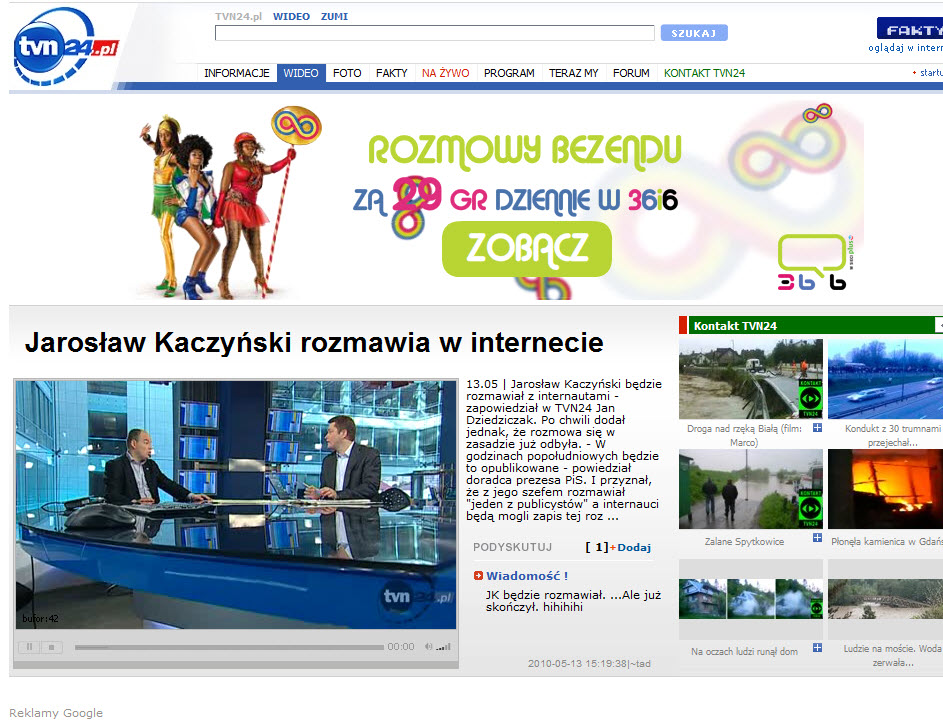Viewport: 943px width, 720px height.
Task: Select TVN24.pl search scope link
Action: tap(238, 16)
